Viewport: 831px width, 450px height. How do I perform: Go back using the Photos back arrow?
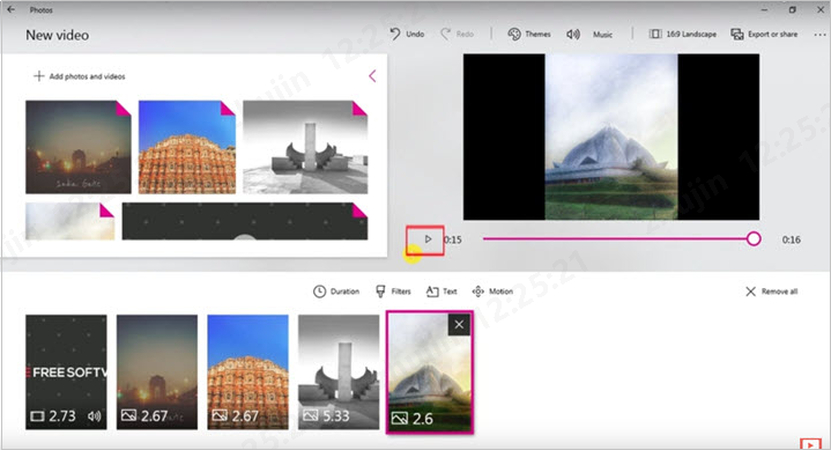(11, 10)
